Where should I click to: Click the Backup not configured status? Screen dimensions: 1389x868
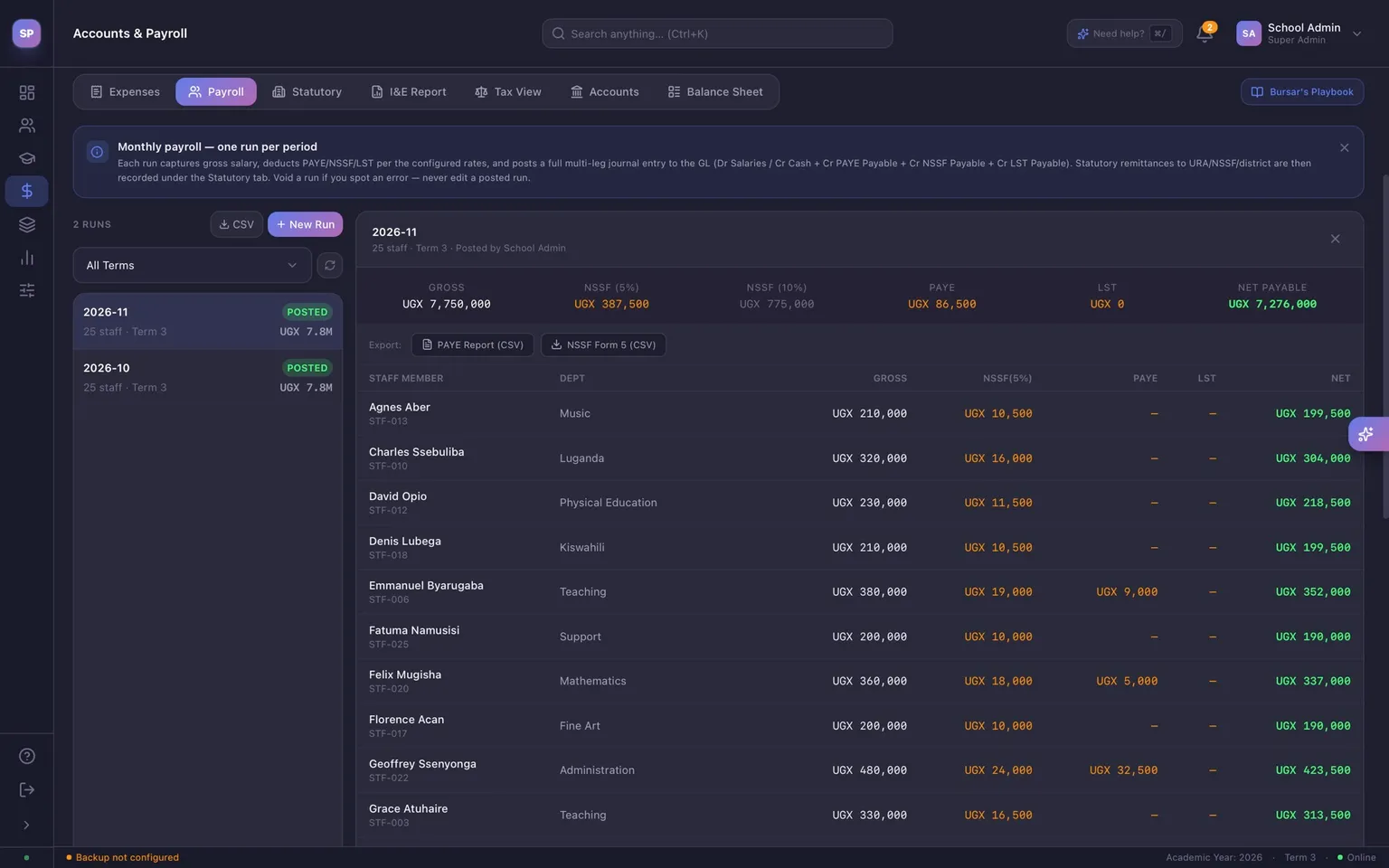point(122,857)
